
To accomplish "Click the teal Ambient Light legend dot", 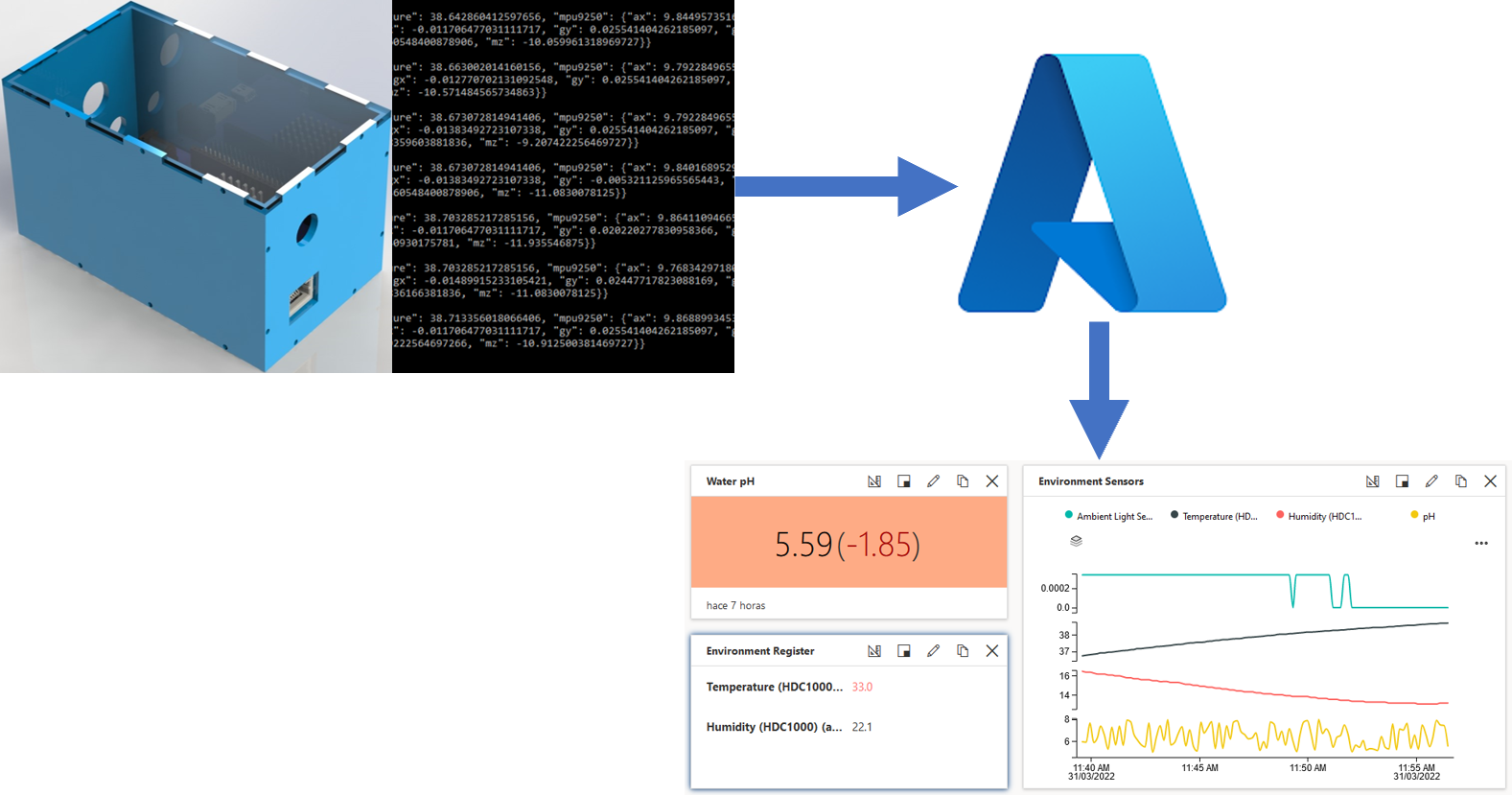I will click(1069, 515).
